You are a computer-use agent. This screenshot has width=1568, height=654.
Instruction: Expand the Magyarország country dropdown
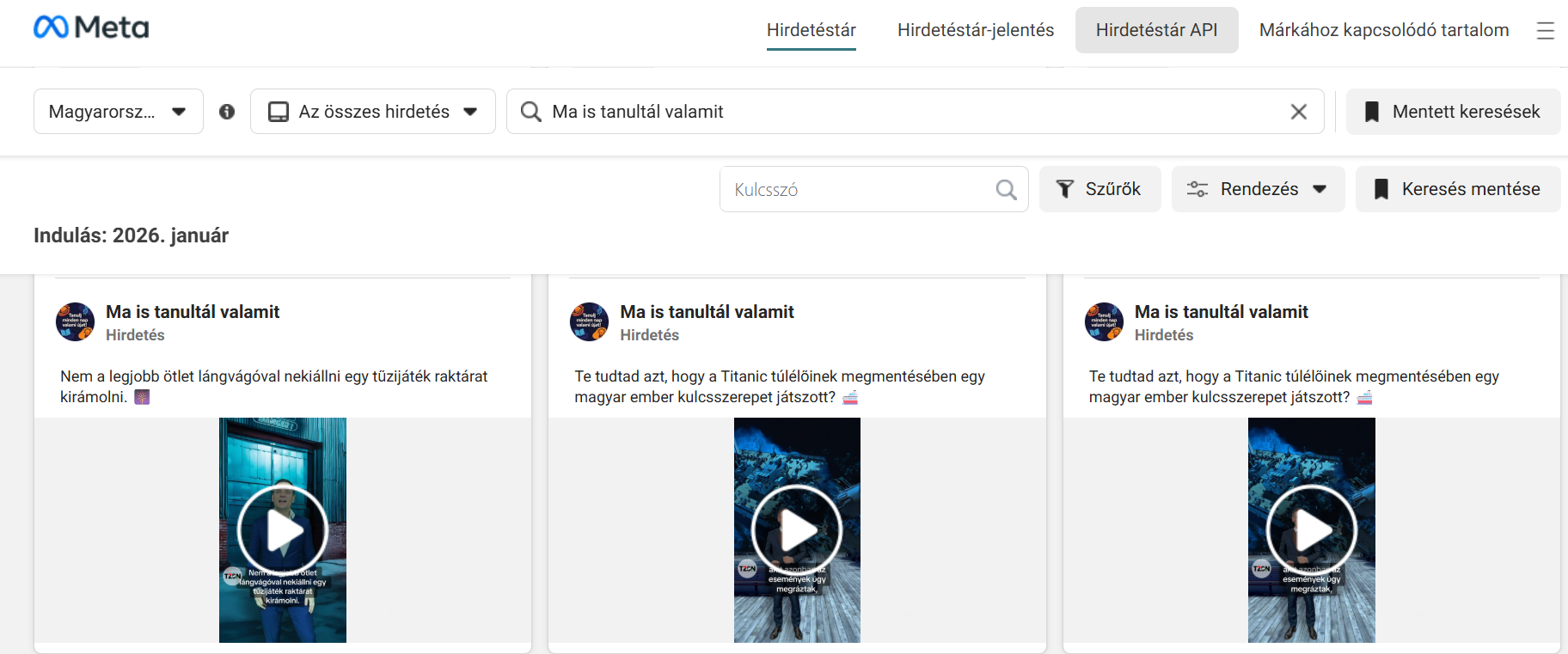pyautogui.click(x=119, y=112)
